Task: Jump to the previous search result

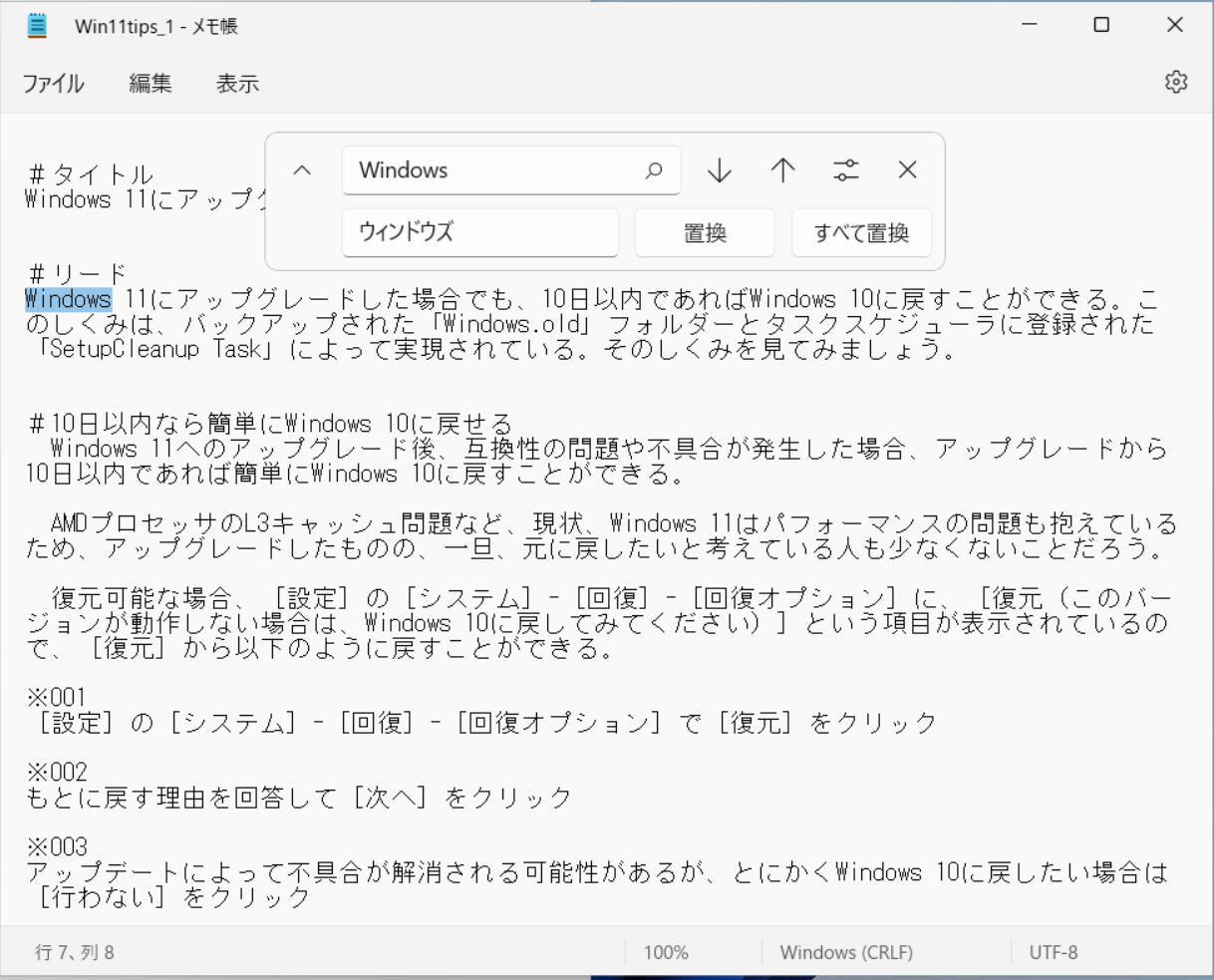Action: 781,170
